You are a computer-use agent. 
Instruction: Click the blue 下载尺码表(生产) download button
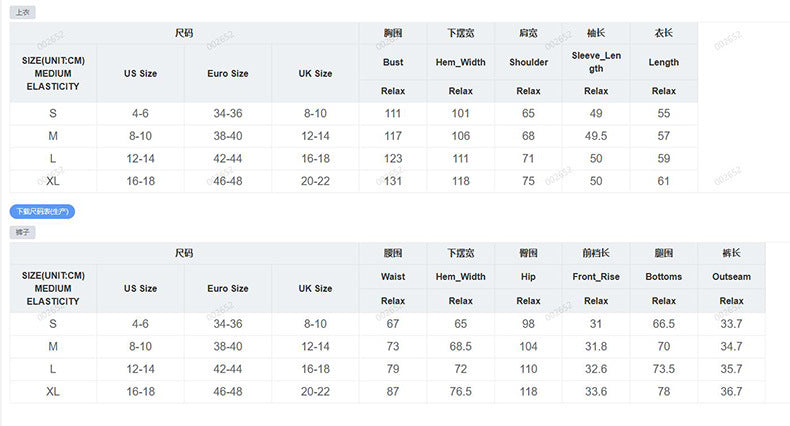pyautogui.click(x=42, y=211)
